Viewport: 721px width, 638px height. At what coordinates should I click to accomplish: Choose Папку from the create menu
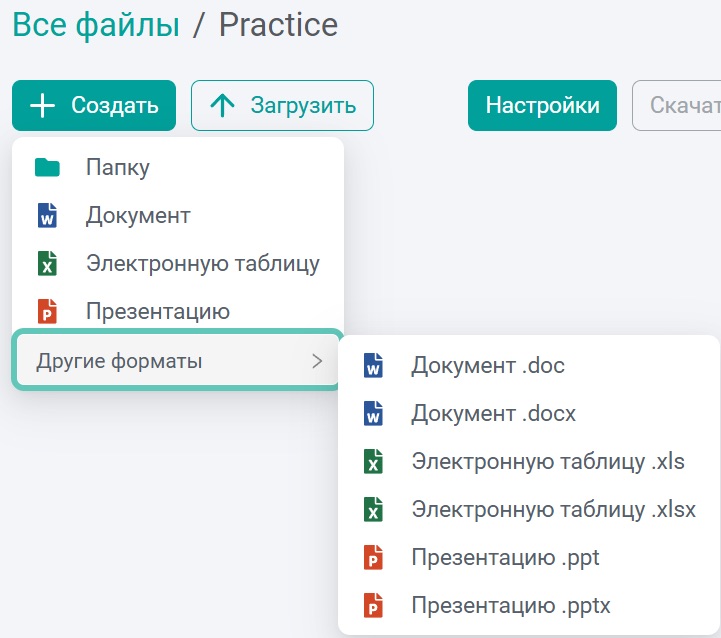178,167
